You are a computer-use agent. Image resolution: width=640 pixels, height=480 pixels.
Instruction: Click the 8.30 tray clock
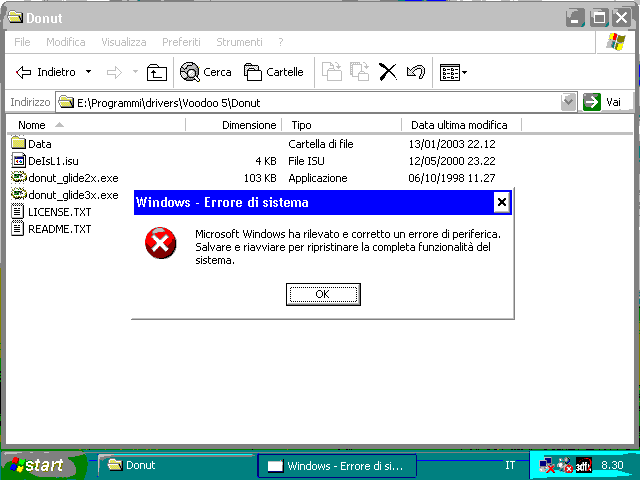click(x=612, y=465)
